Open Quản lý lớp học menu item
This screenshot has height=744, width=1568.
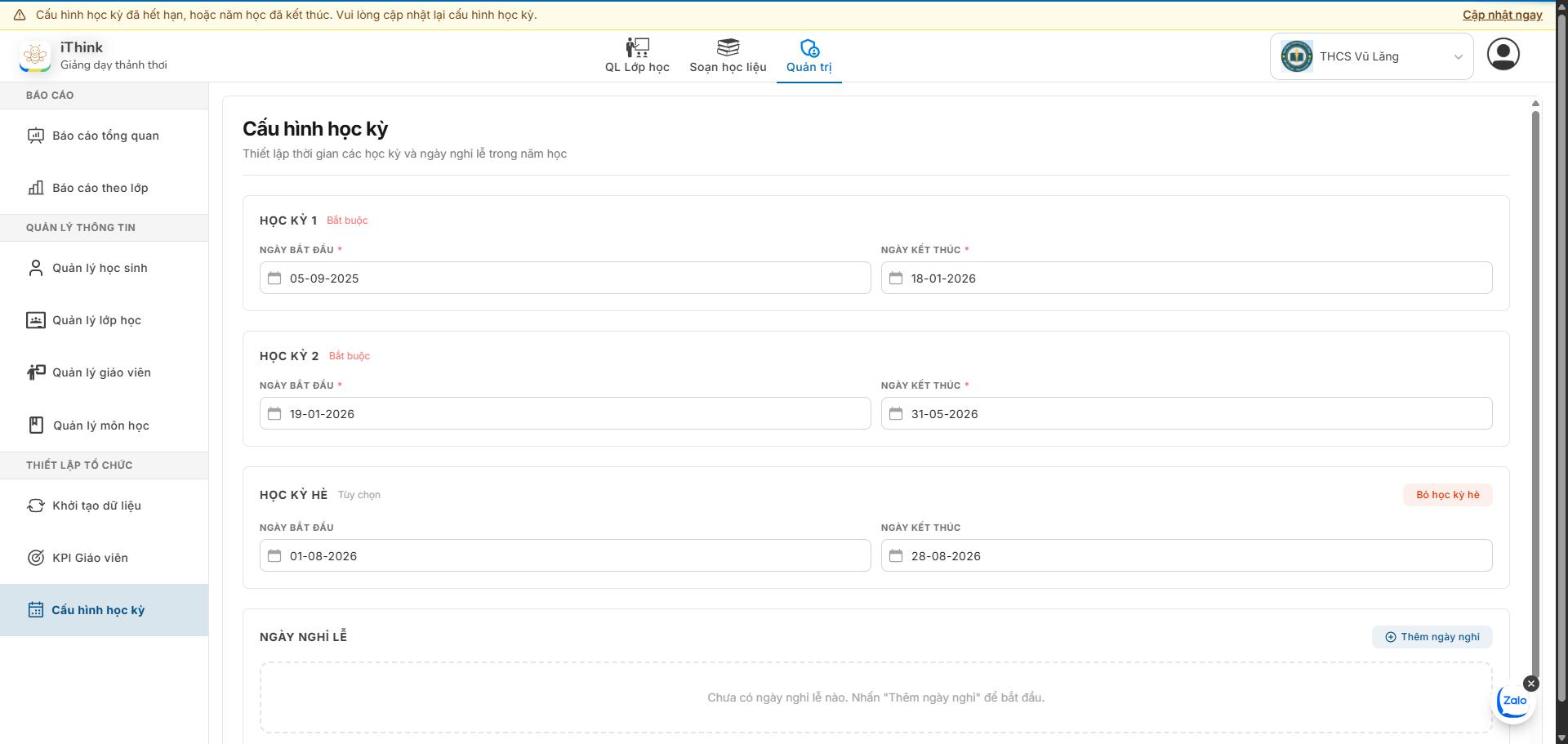point(104,320)
